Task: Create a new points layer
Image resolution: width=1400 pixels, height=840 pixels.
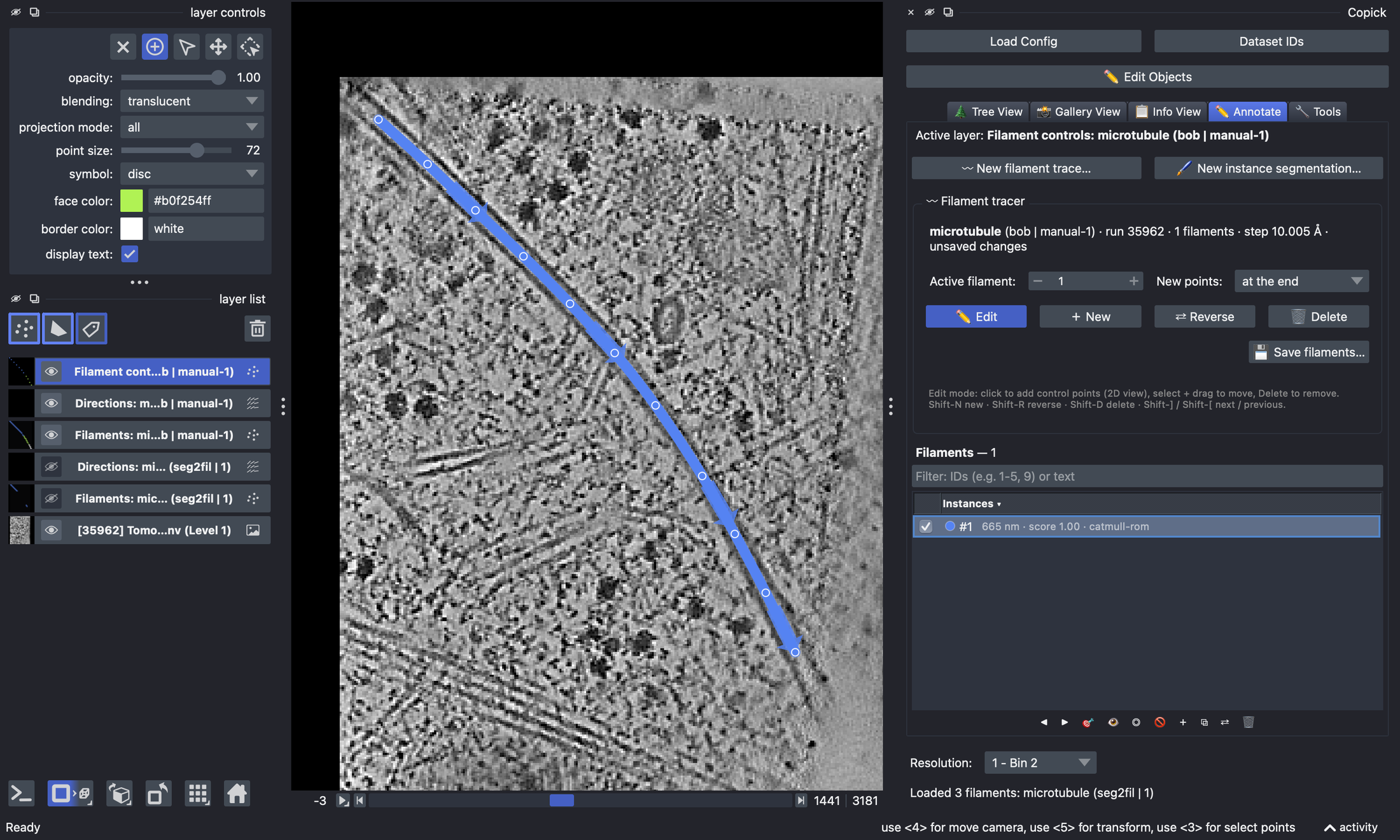Action: (24, 328)
